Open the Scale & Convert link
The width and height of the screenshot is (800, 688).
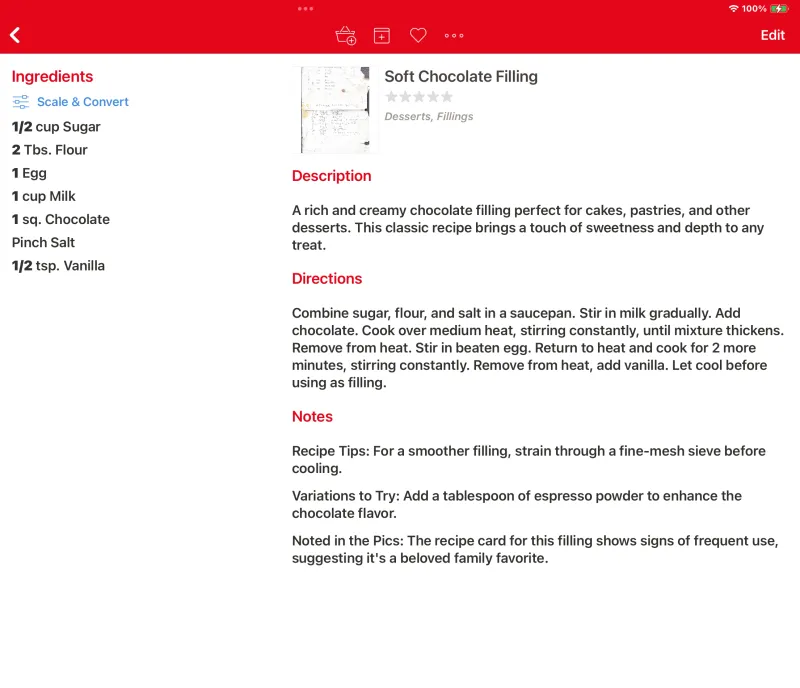[x=82, y=101]
